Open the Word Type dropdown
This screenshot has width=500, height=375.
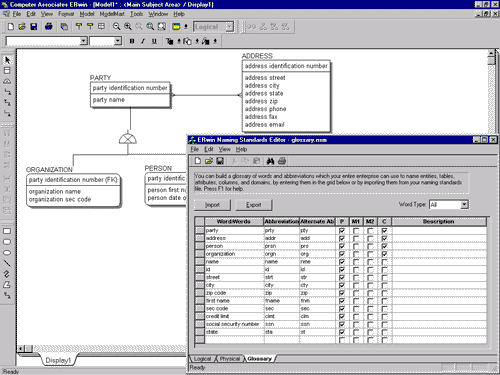point(464,205)
